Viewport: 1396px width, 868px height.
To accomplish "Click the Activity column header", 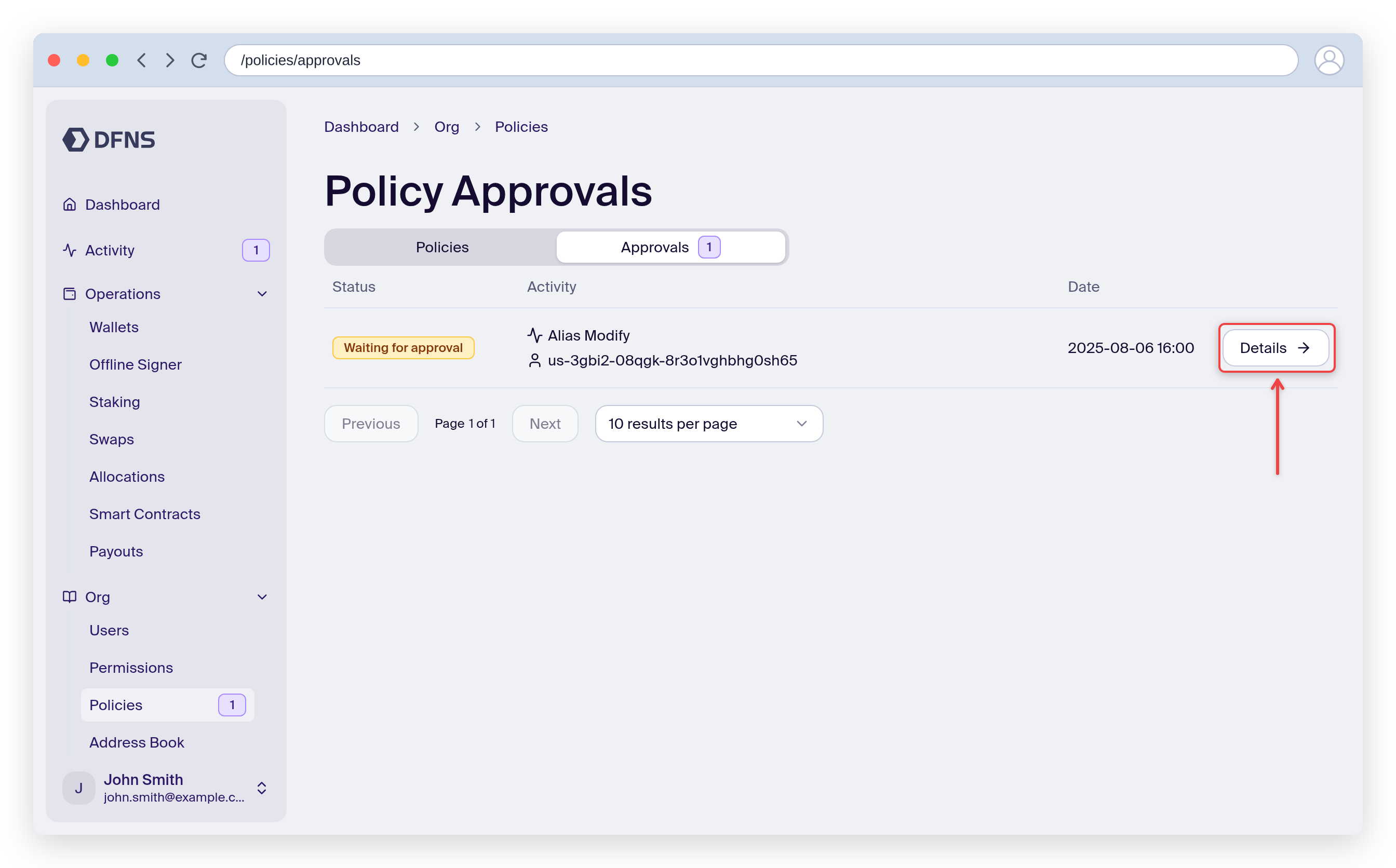I will pos(551,287).
